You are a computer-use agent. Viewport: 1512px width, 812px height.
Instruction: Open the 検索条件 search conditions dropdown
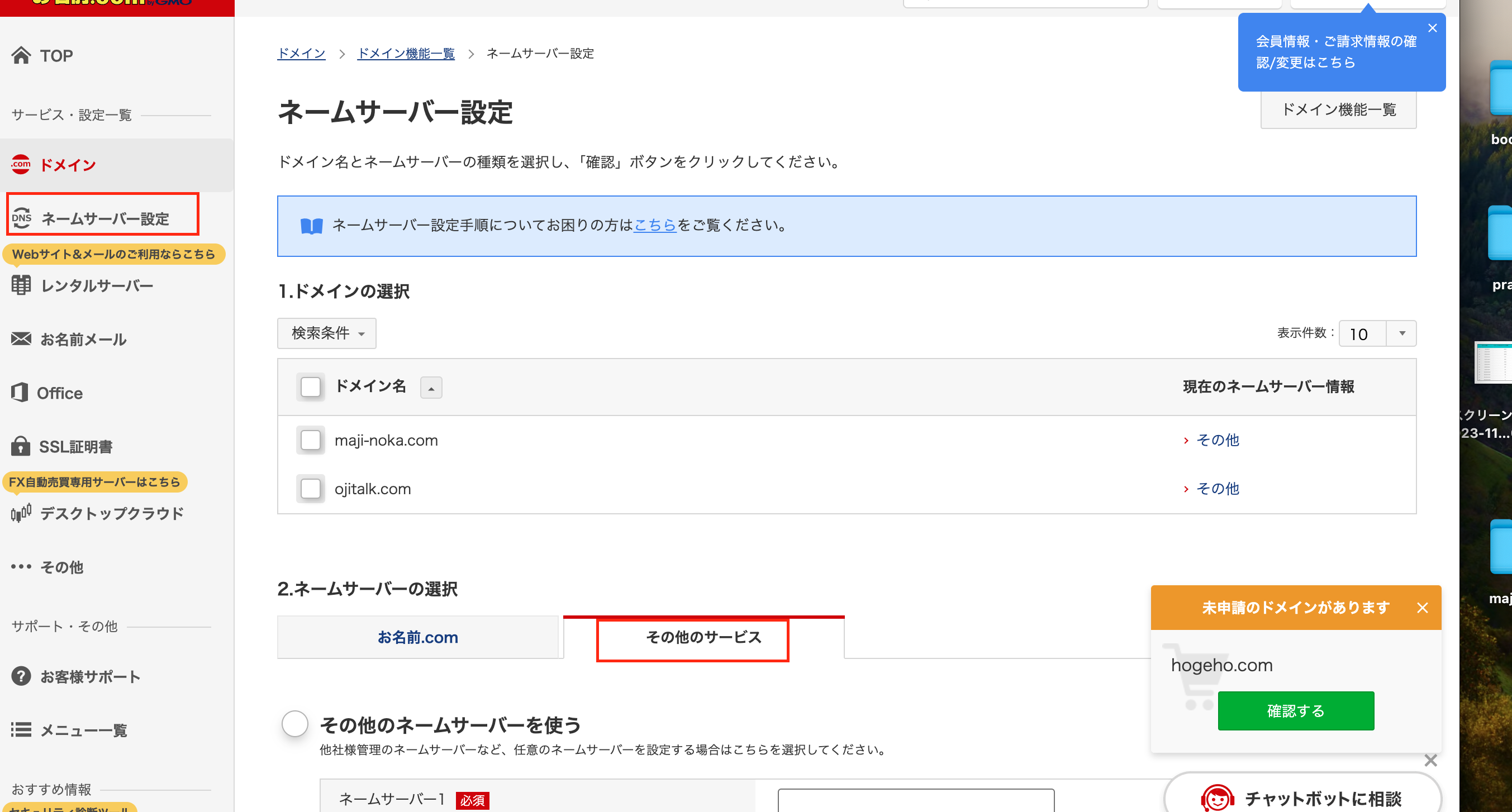point(326,333)
